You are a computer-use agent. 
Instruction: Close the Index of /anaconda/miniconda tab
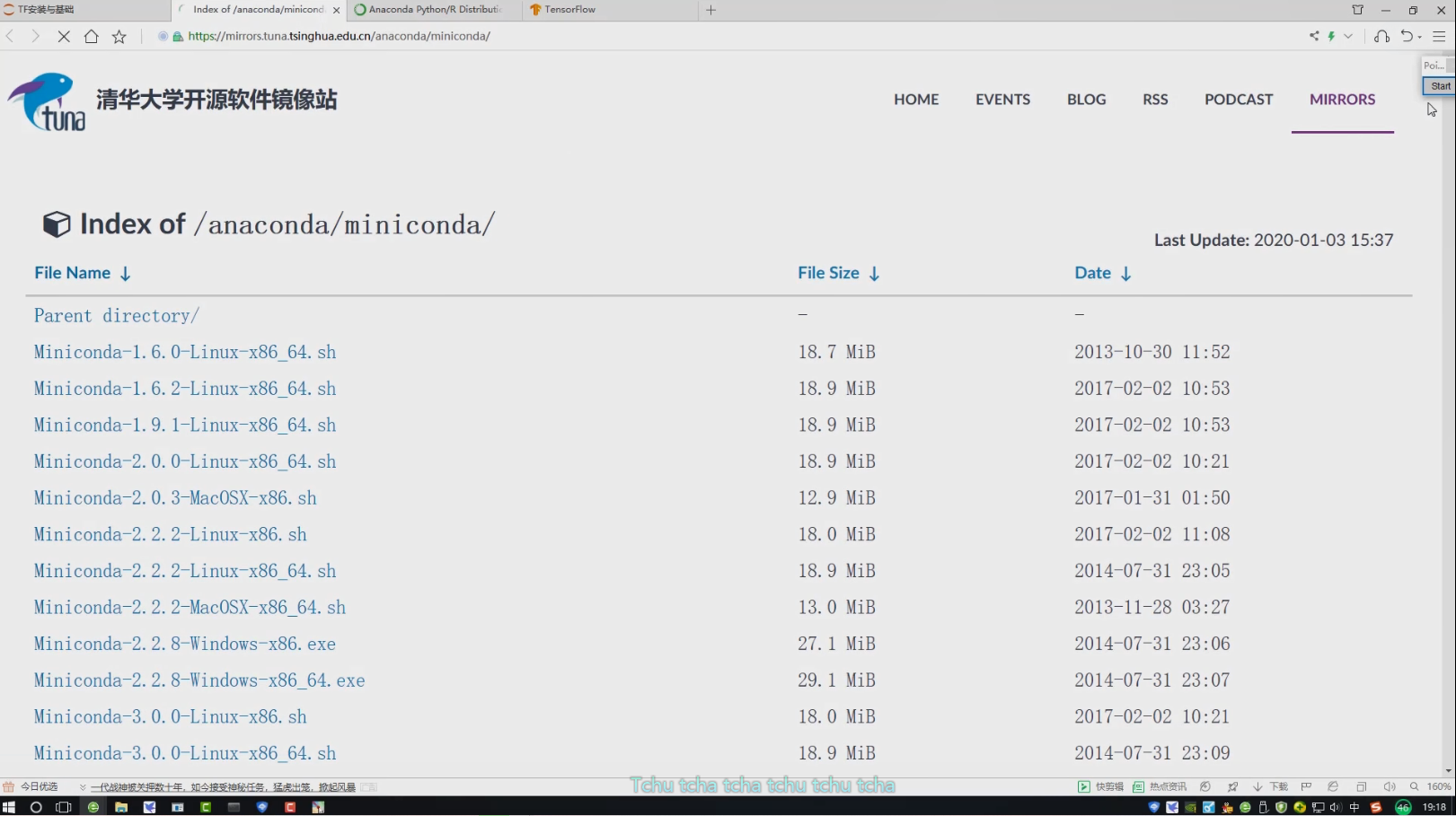tap(336, 10)
